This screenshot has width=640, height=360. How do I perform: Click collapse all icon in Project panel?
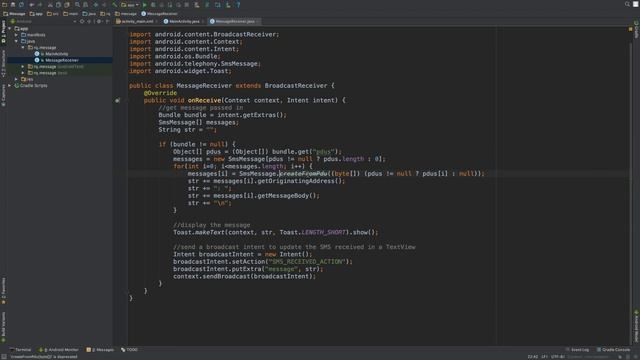click(89, 21)
